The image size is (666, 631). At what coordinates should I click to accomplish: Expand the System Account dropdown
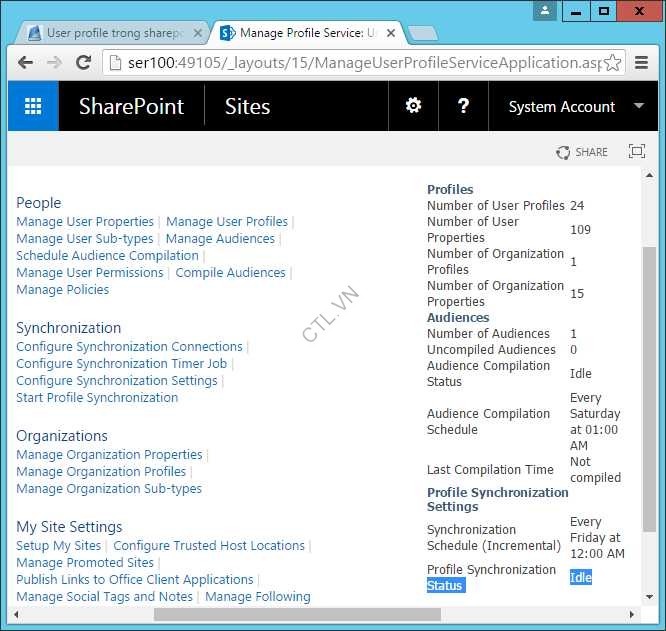(639, 105)
